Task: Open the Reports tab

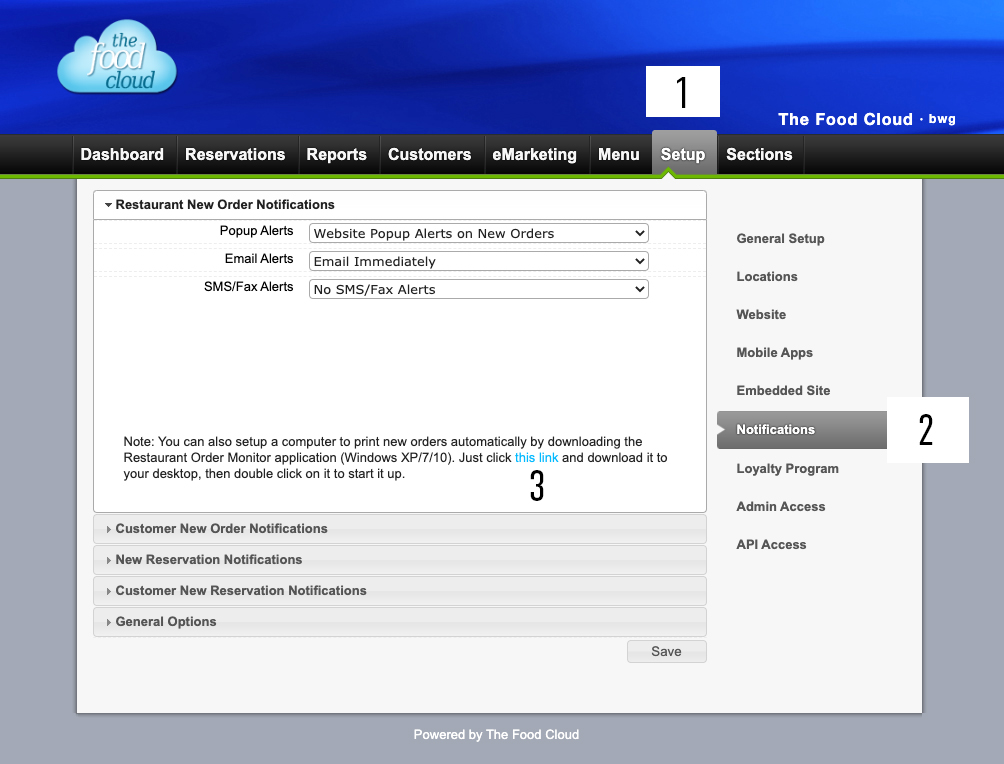Action: pyautogui.click(x=336, y=154)
